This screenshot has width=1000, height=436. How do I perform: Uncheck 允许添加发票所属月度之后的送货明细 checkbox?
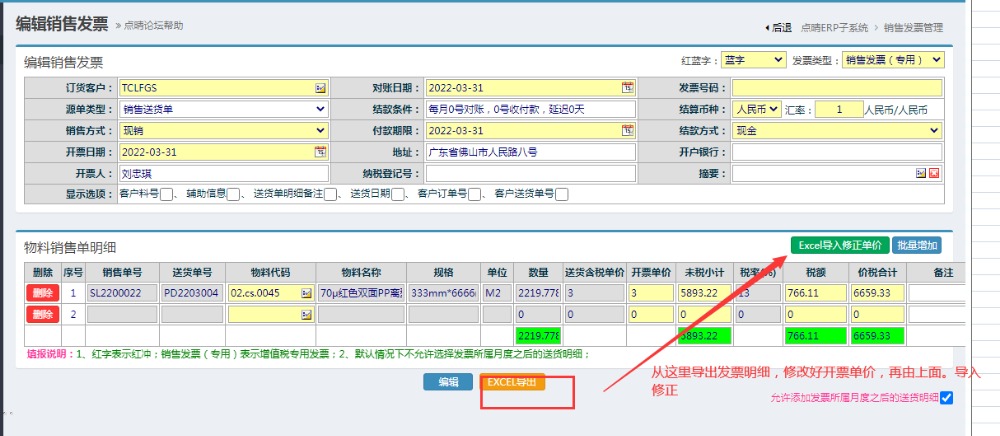tap(947, 398)
